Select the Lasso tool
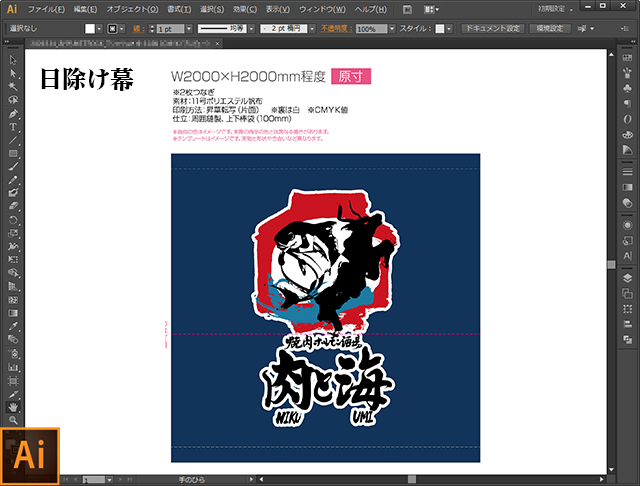The height and width of the screenshot is (486, 640). click(x=13, y=100)
